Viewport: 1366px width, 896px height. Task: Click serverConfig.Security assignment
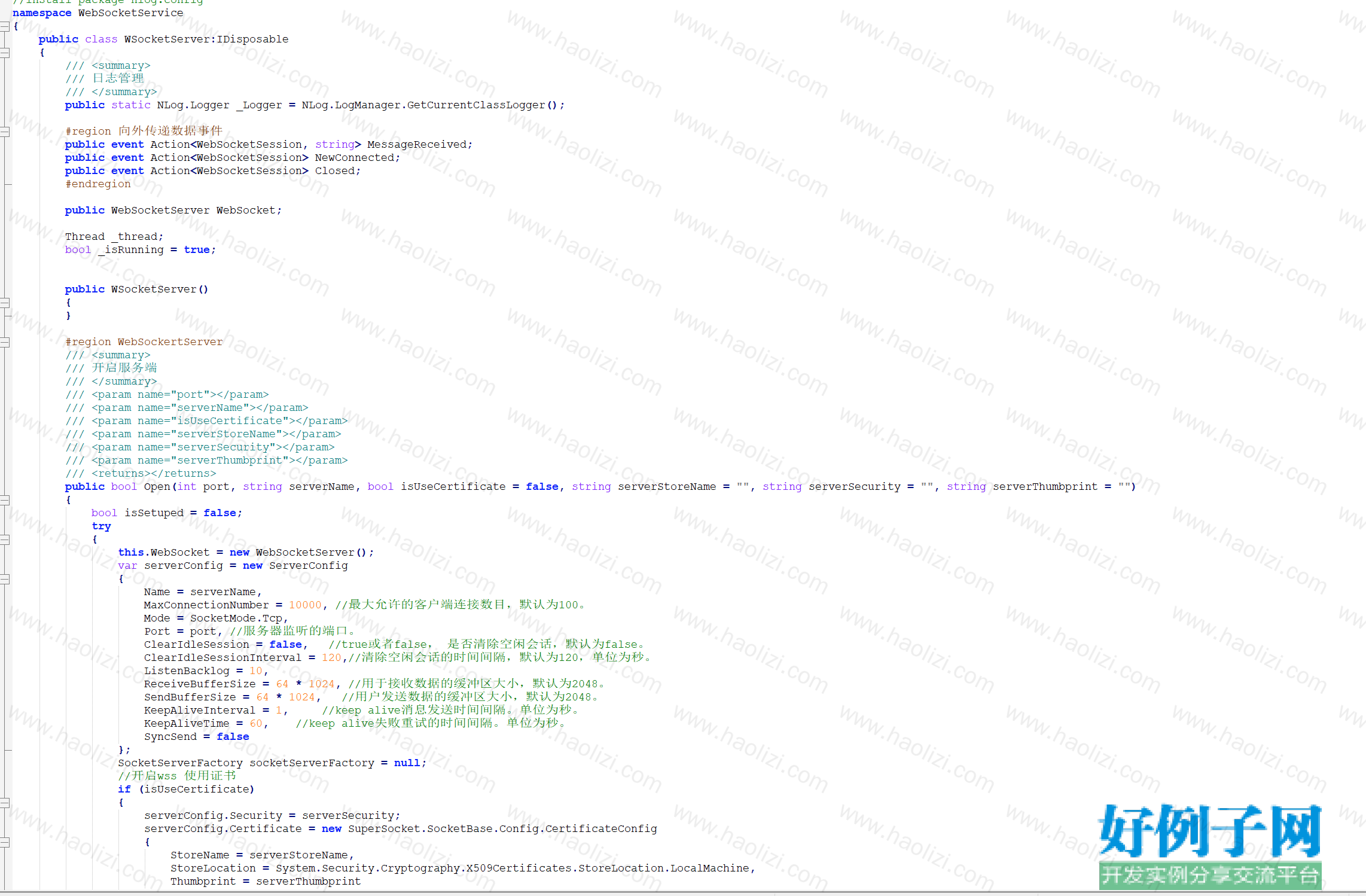(272, 816)
